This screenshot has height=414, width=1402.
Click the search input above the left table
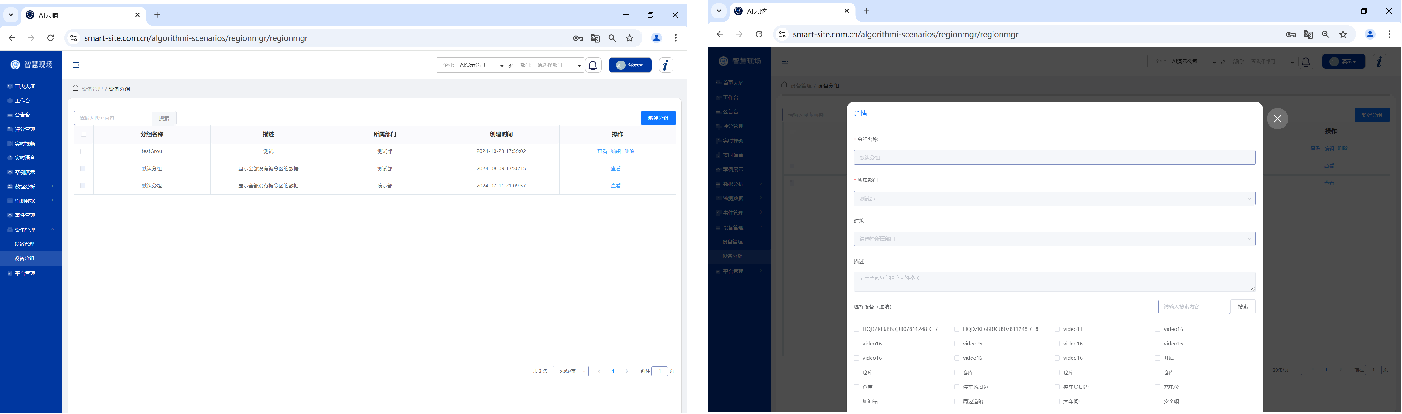click(x=112, y=118)
